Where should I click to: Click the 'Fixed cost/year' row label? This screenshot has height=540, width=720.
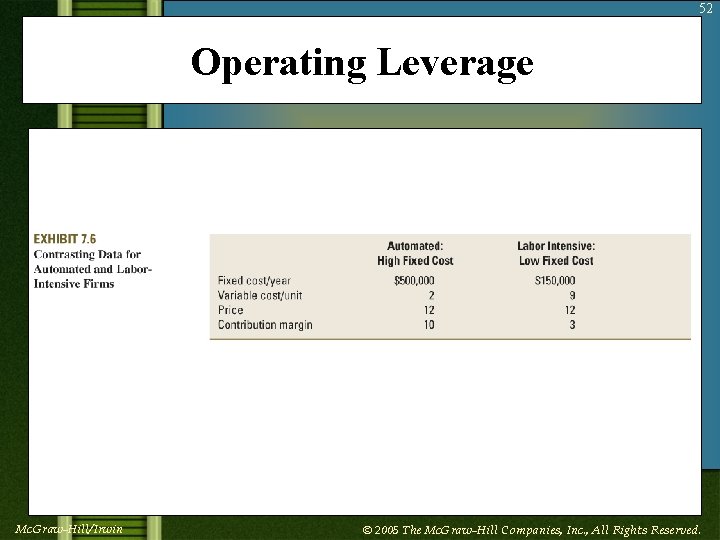pyautogui.click(x=254, y=281)
